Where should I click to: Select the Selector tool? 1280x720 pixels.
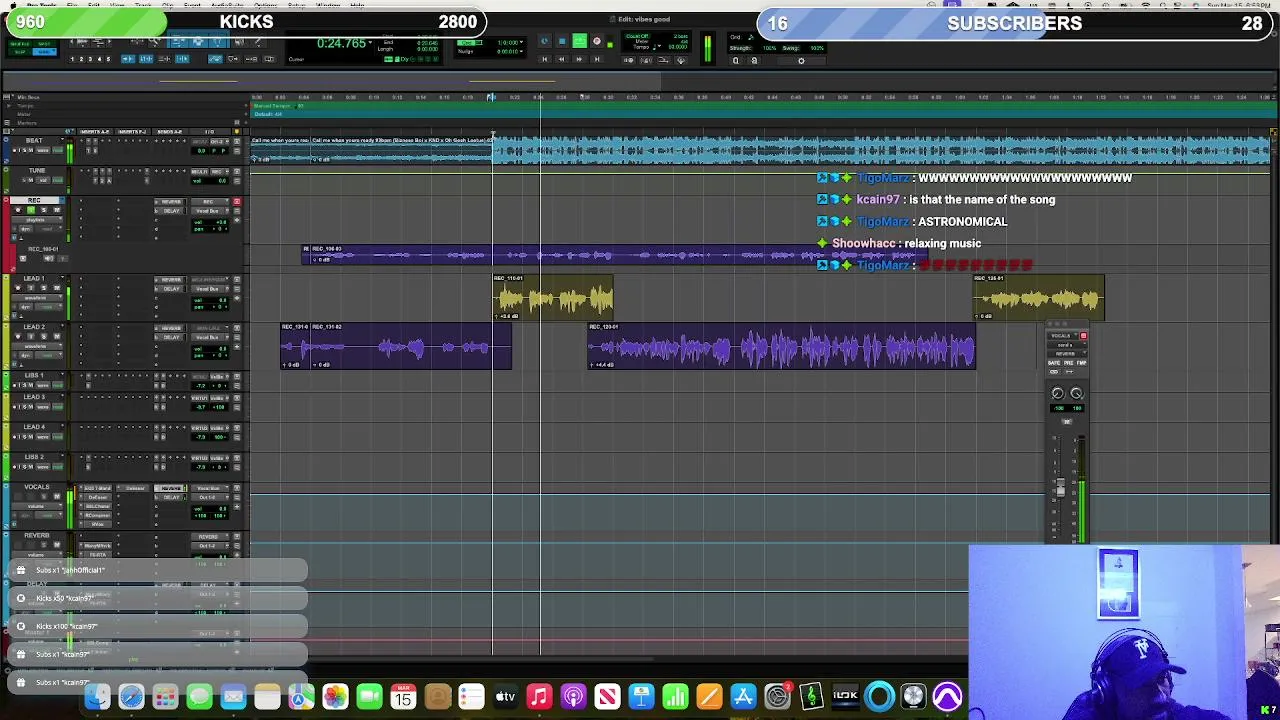(199, 41)
